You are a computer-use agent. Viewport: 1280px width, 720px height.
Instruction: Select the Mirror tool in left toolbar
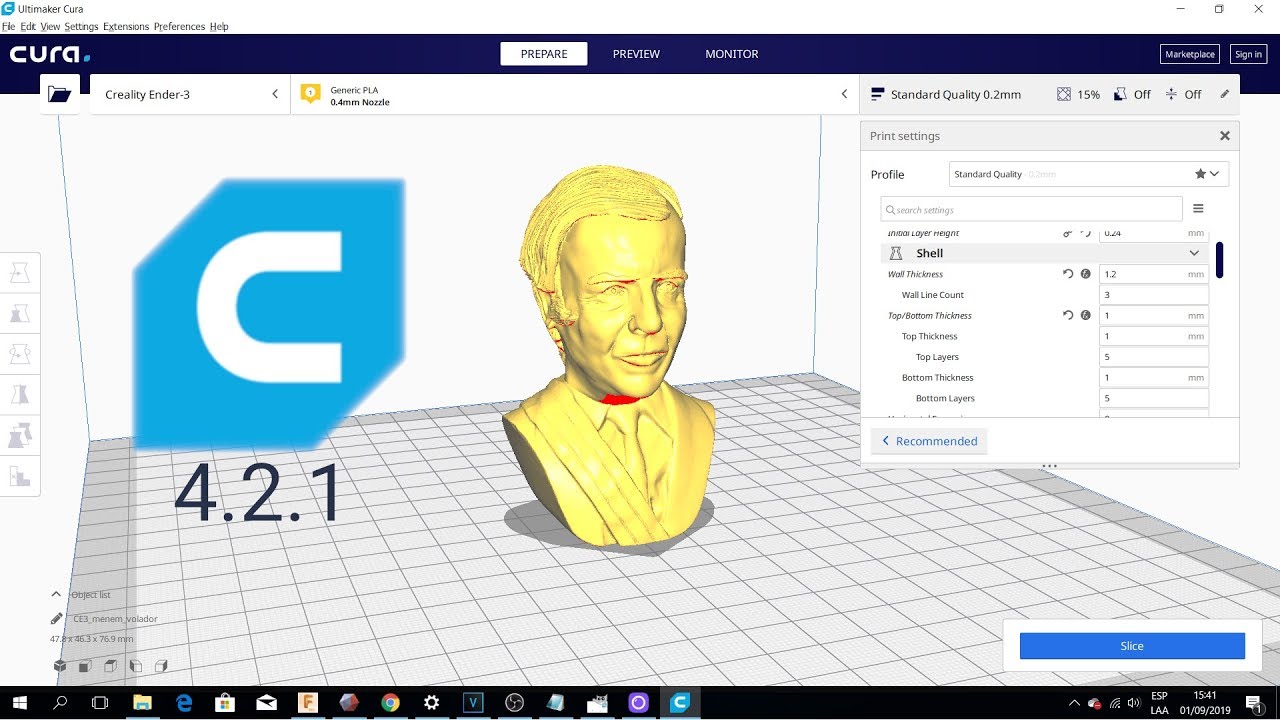pyautogui.click(x=20, y=394)
